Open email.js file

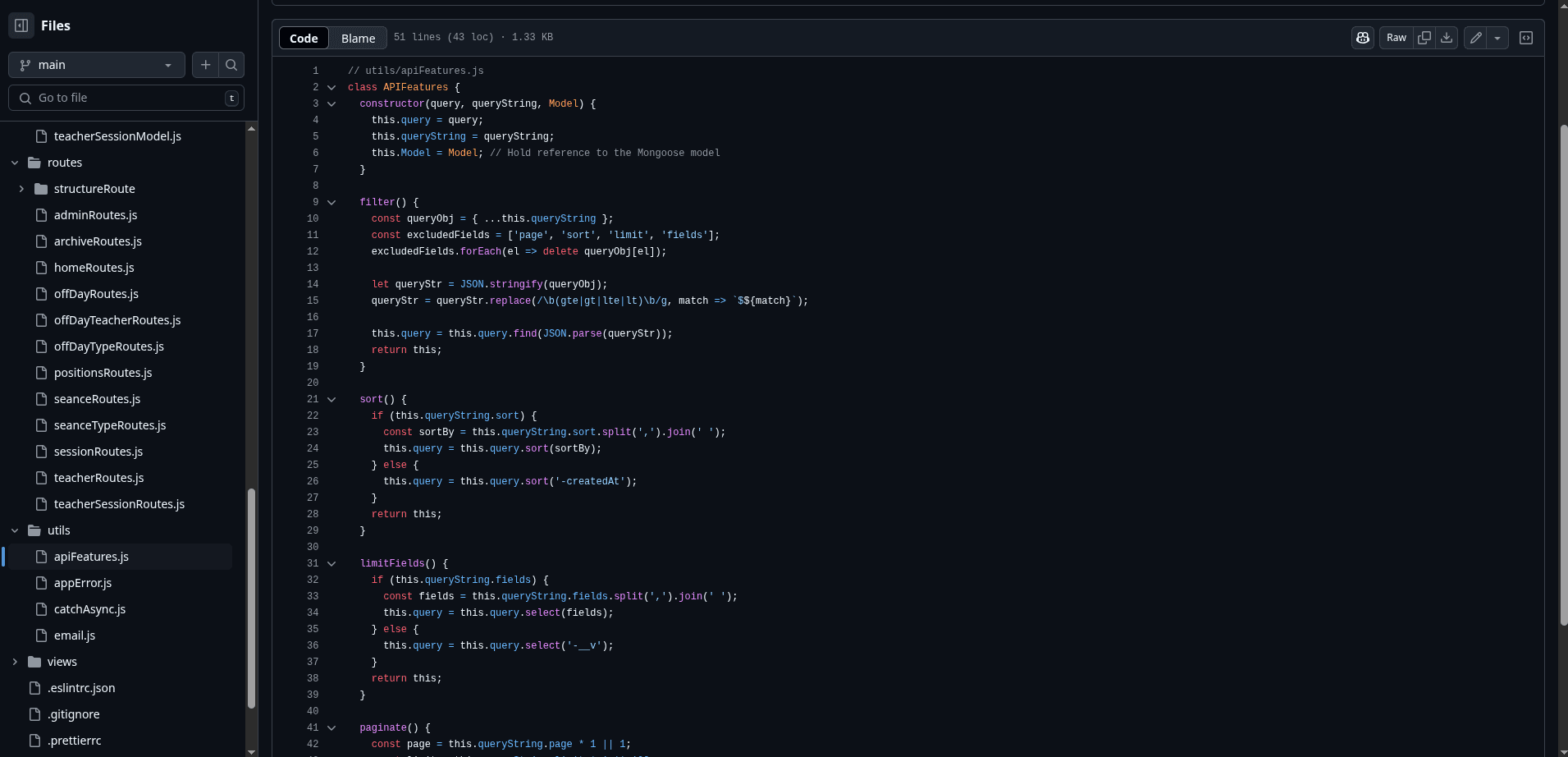[x=75, y=635]
